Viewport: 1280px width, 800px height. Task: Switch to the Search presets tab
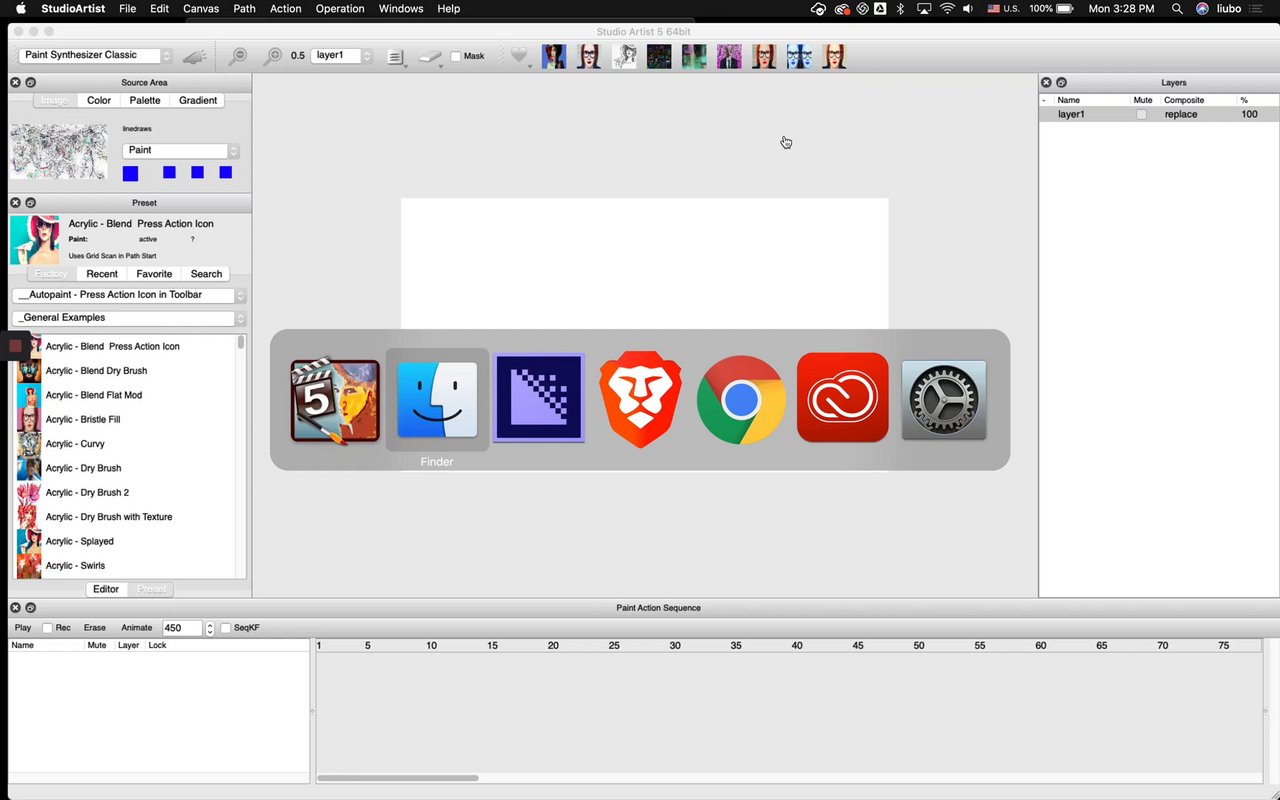coord(206,274)
